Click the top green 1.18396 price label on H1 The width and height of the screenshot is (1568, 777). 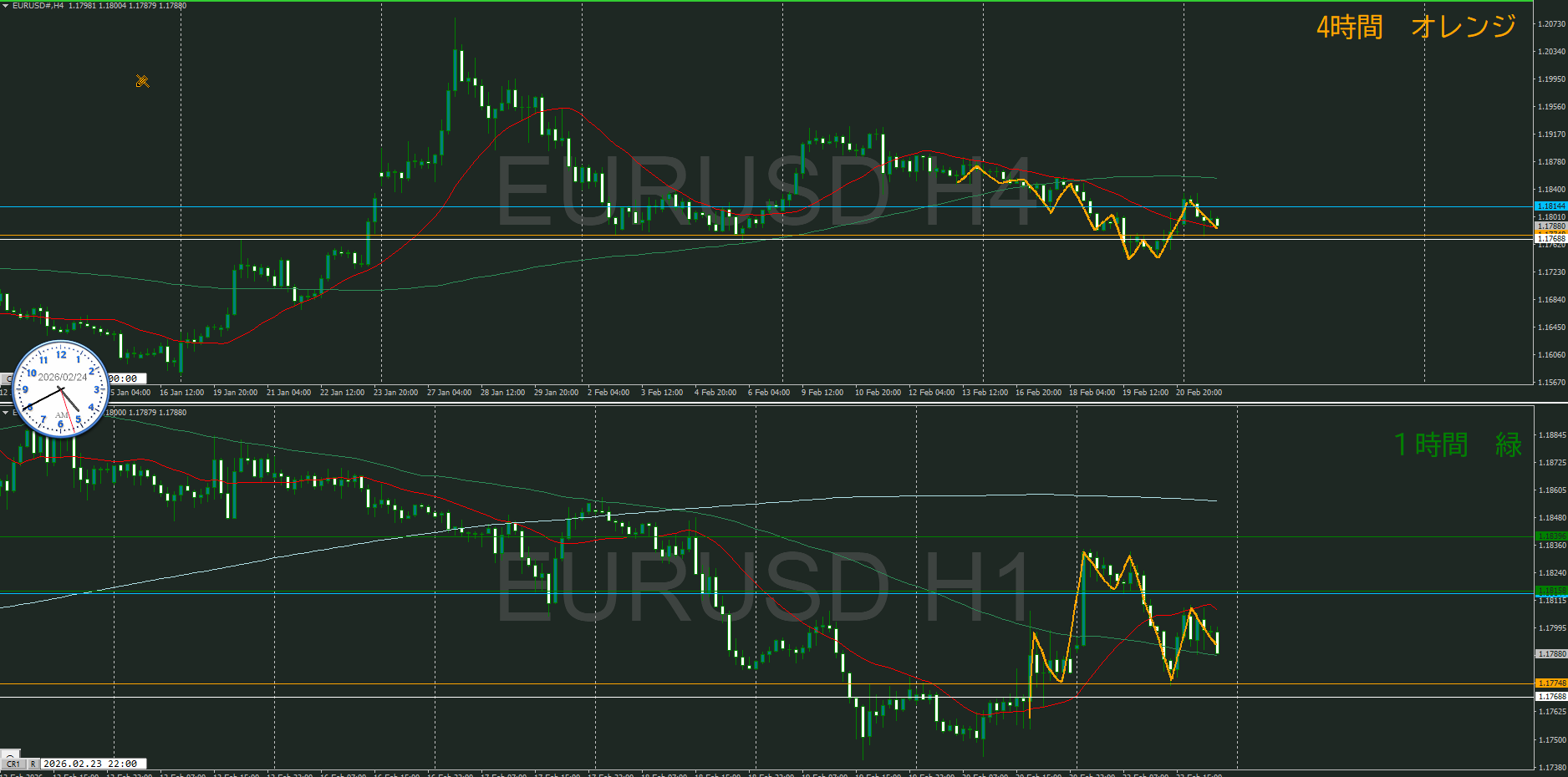click(1550, 536)
